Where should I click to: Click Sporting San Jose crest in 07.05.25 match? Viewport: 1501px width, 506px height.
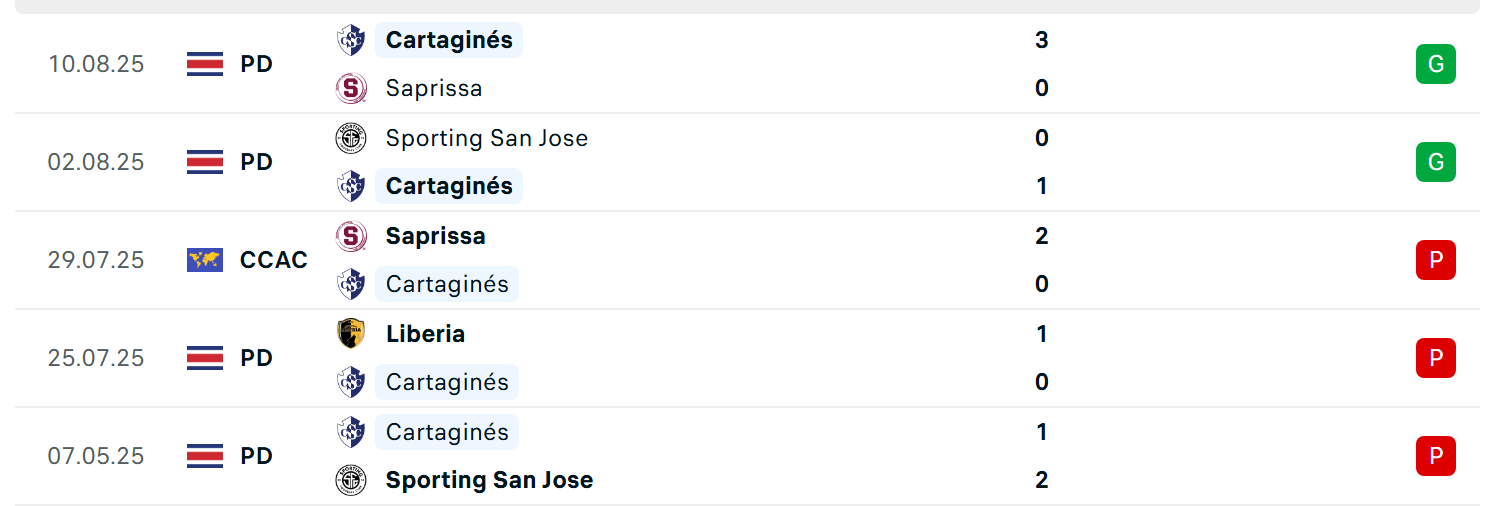351,480
